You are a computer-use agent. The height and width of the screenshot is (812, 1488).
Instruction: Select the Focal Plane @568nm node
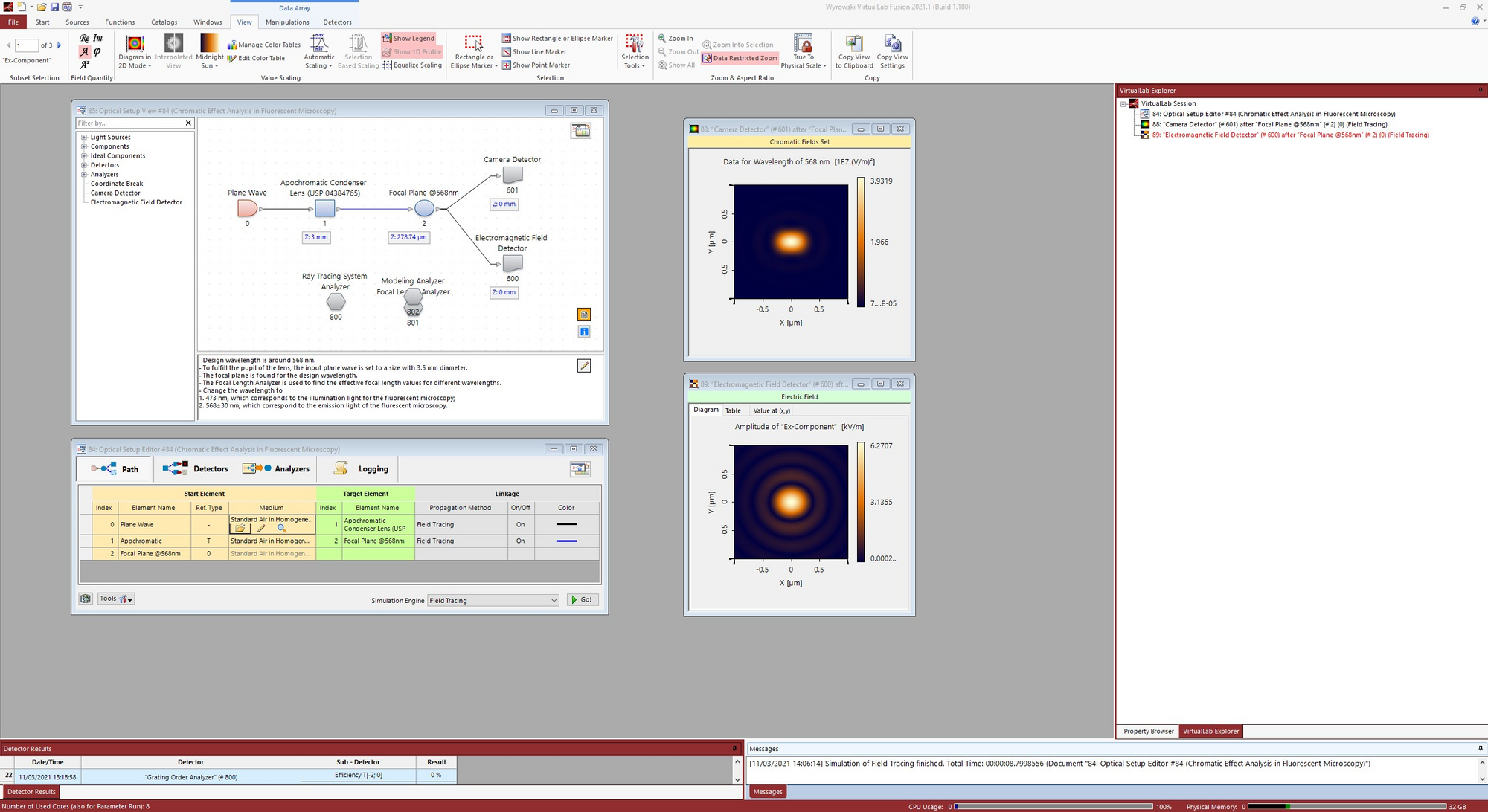424,208
